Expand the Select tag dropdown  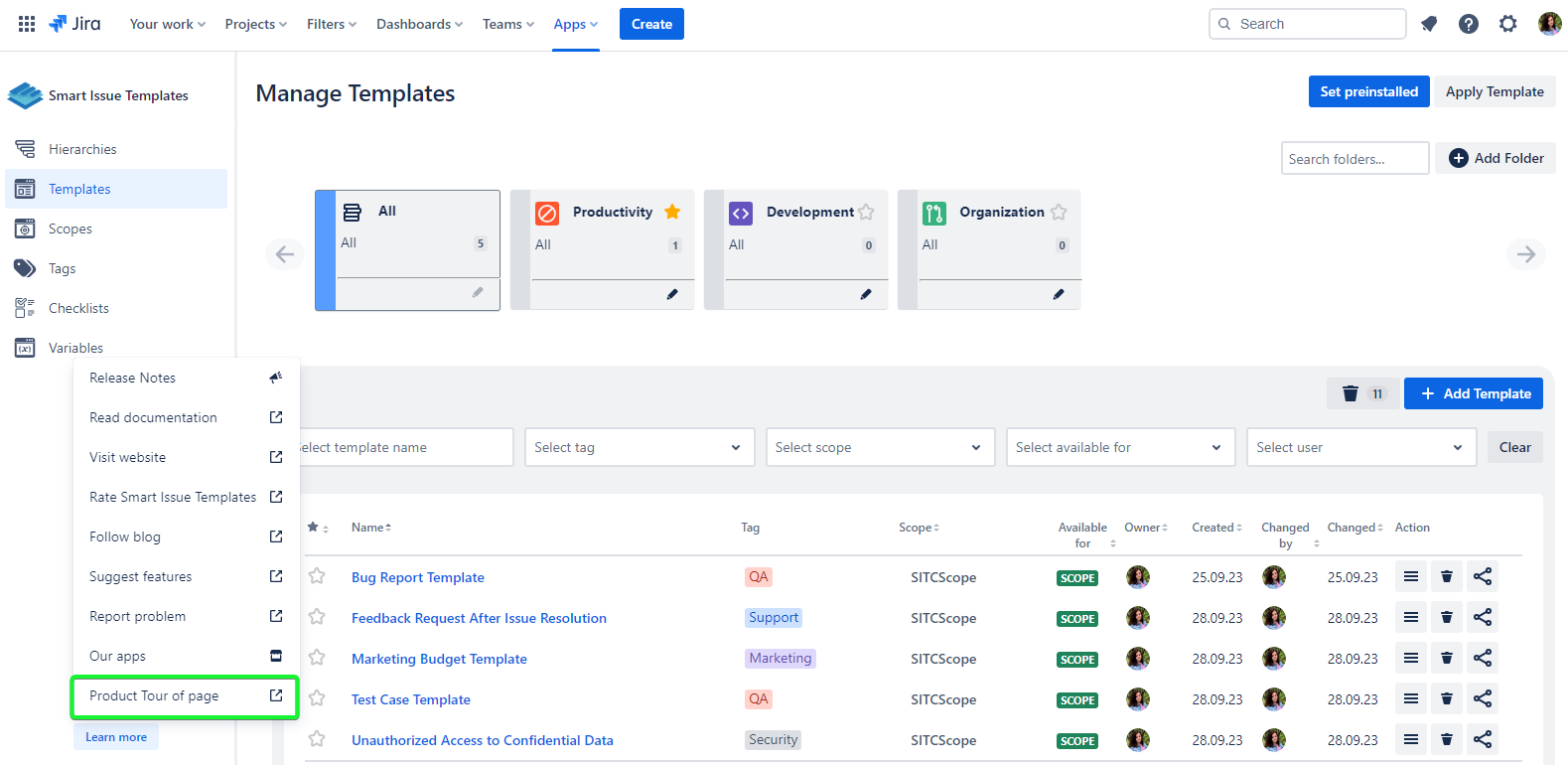point(640,448)
